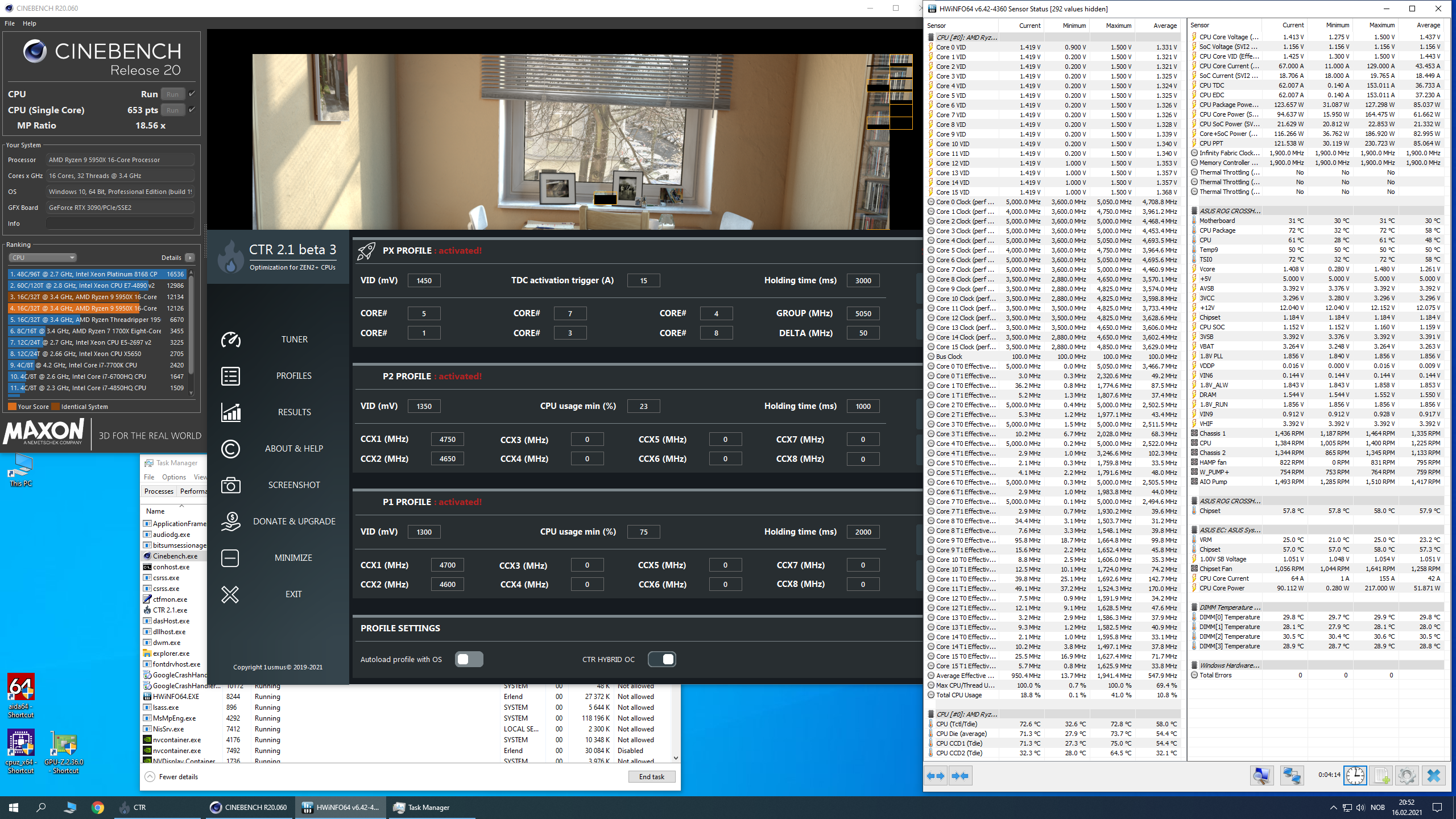Open This PC desktop icon
1456x819 pixels.
click(x=20, y=470)
